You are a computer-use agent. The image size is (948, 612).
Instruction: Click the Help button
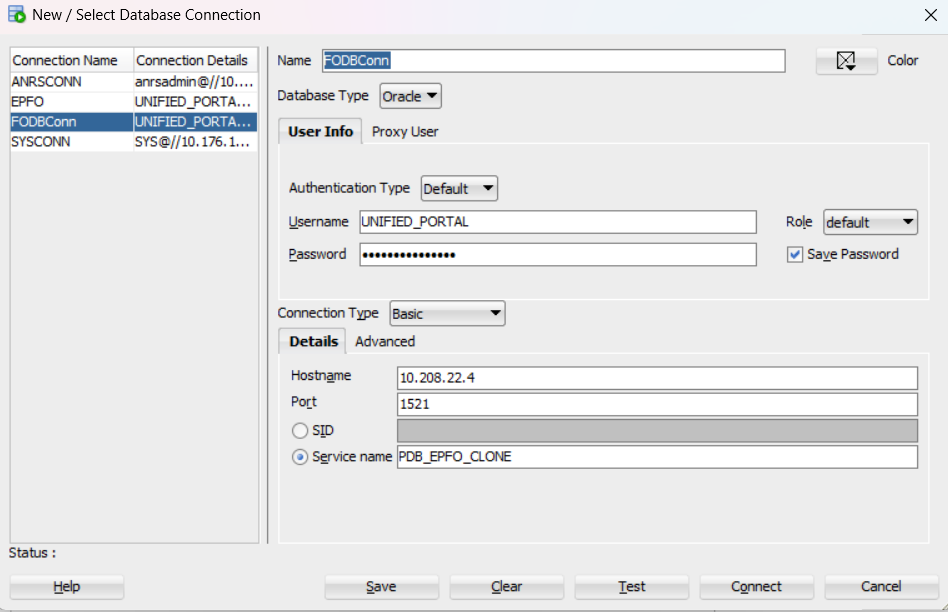coord(67,587)
